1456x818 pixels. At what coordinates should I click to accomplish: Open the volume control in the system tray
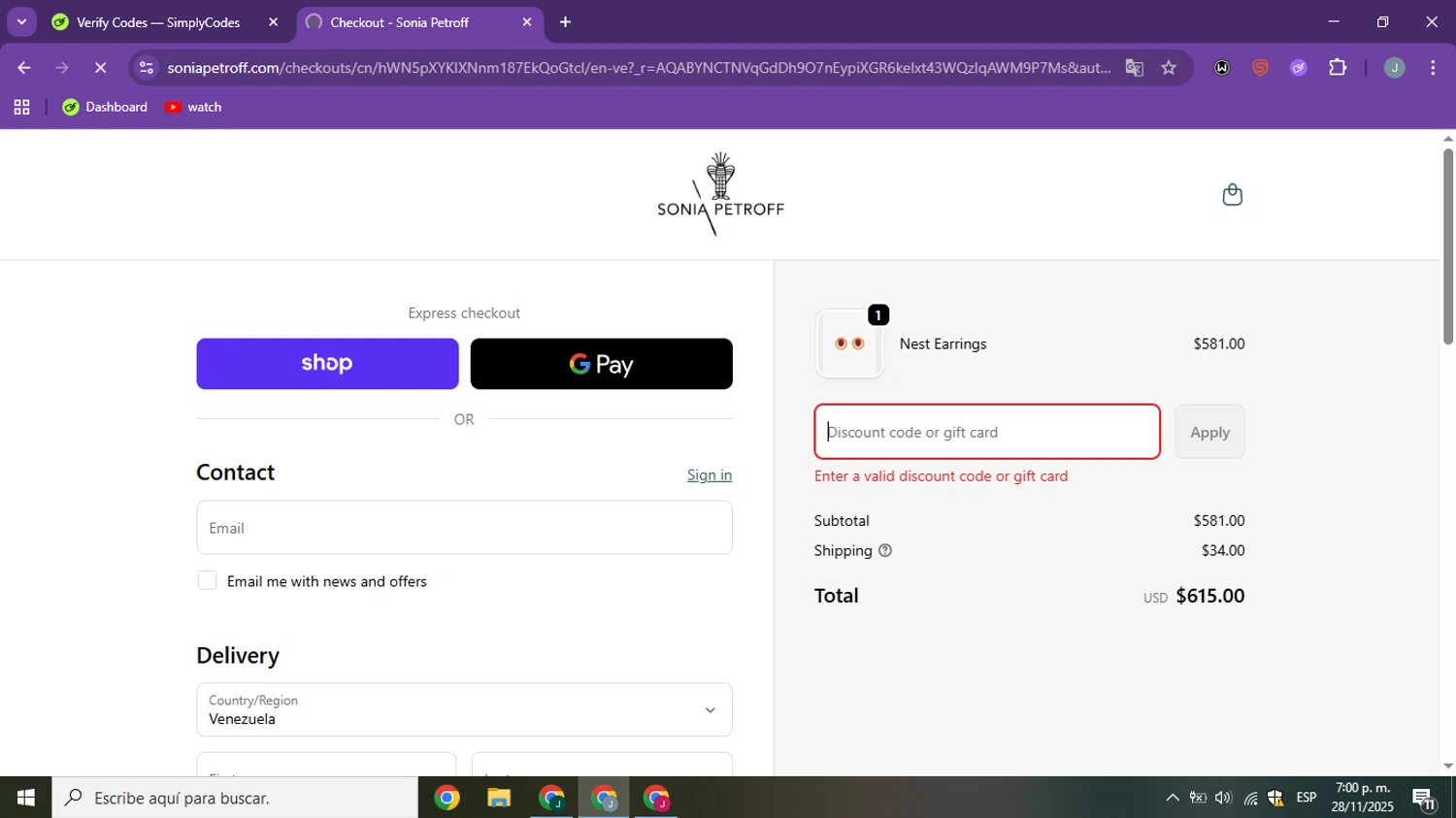pos(1223,798)
